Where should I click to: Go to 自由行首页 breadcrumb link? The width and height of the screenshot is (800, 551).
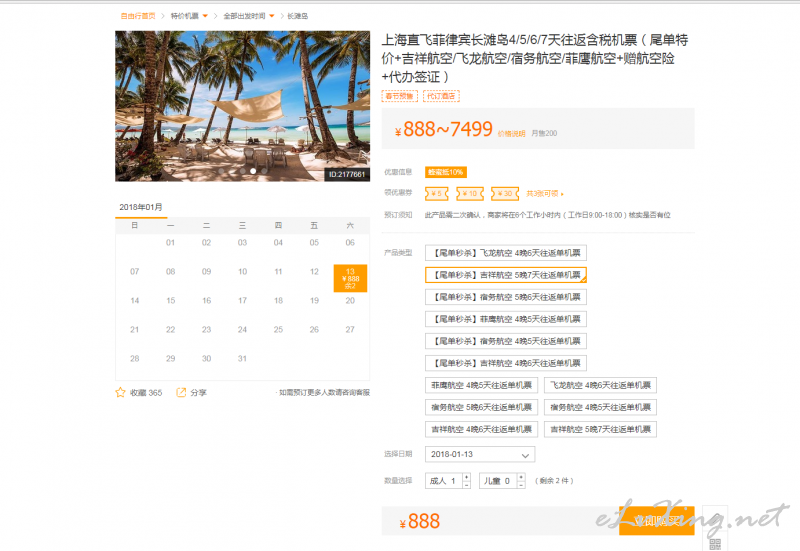pos(138,16)
